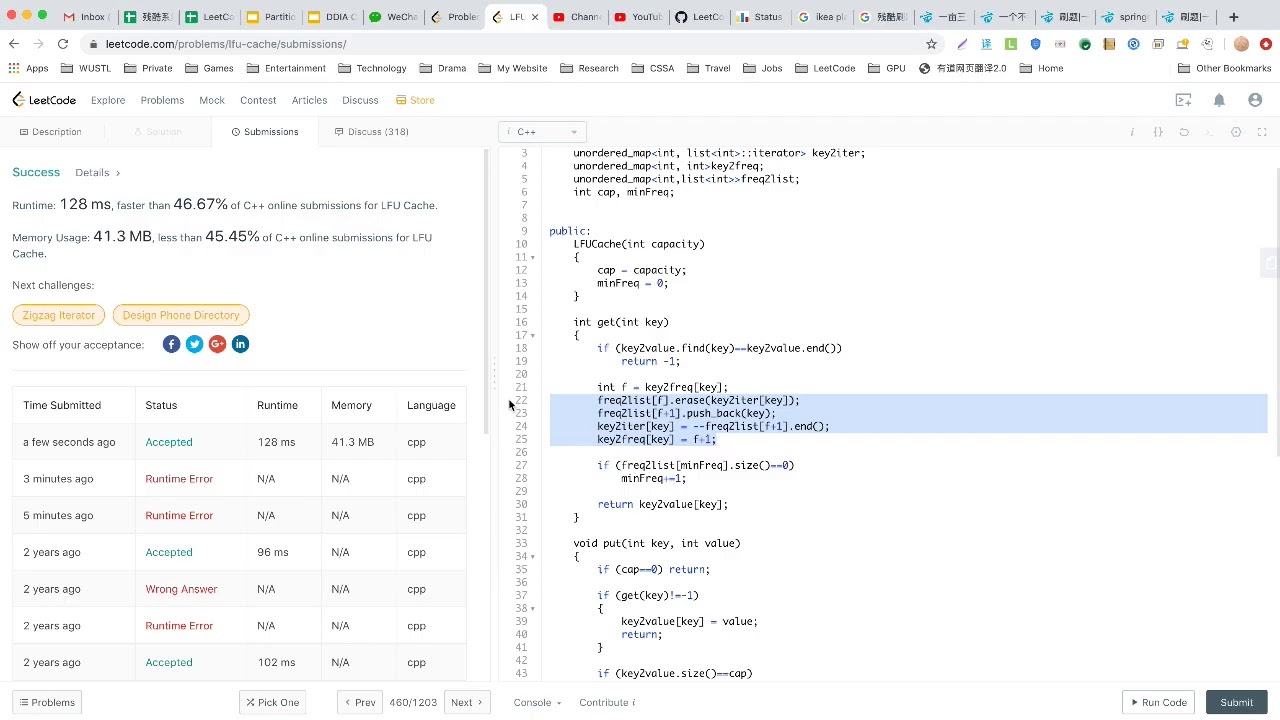Collapse code fold at line 17

(533, 335)
